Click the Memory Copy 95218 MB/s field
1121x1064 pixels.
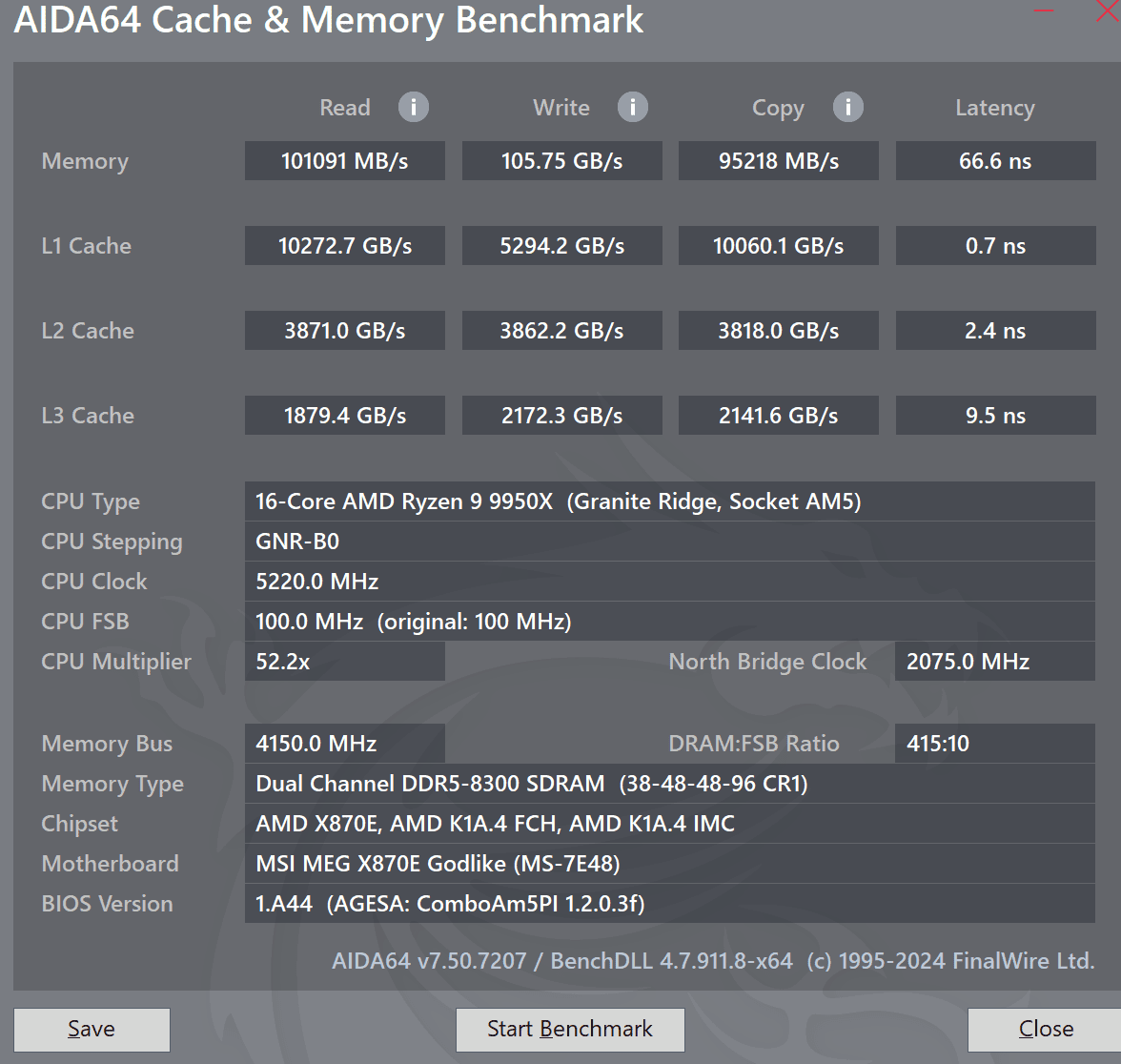[778, 161]
